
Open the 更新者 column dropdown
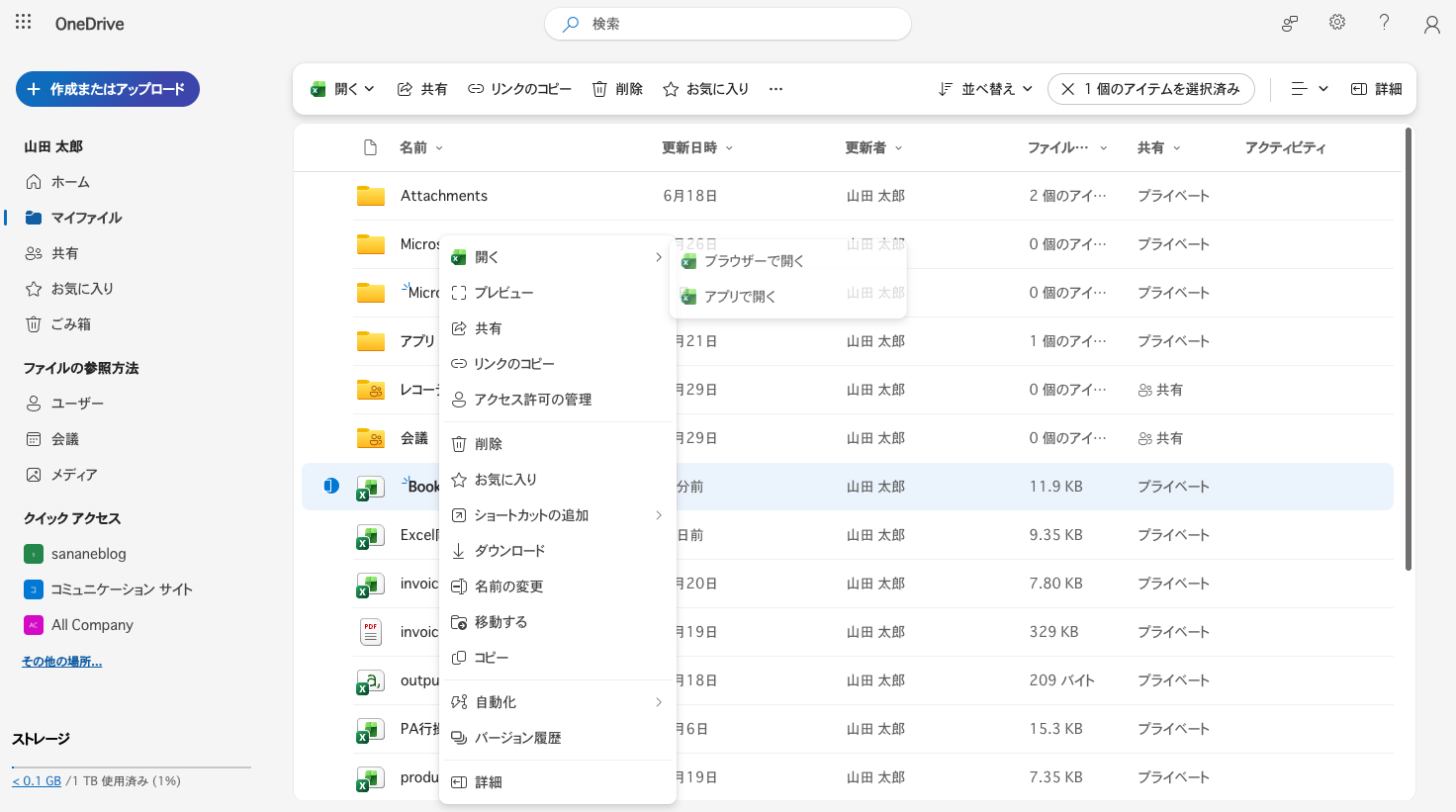(873, 147)
